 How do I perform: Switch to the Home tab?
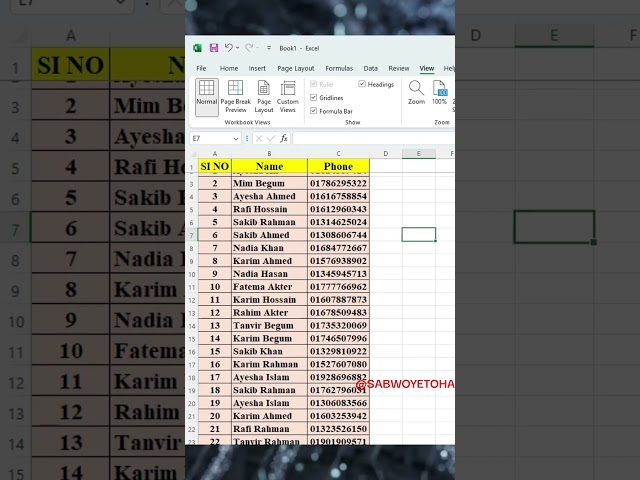pyautogui.click(x=229, y=68)
